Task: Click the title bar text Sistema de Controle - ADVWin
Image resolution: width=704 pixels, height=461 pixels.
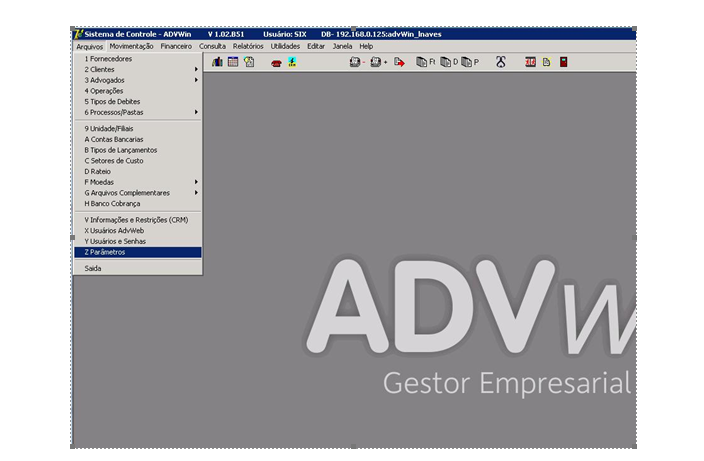Action: click(138, 34)
